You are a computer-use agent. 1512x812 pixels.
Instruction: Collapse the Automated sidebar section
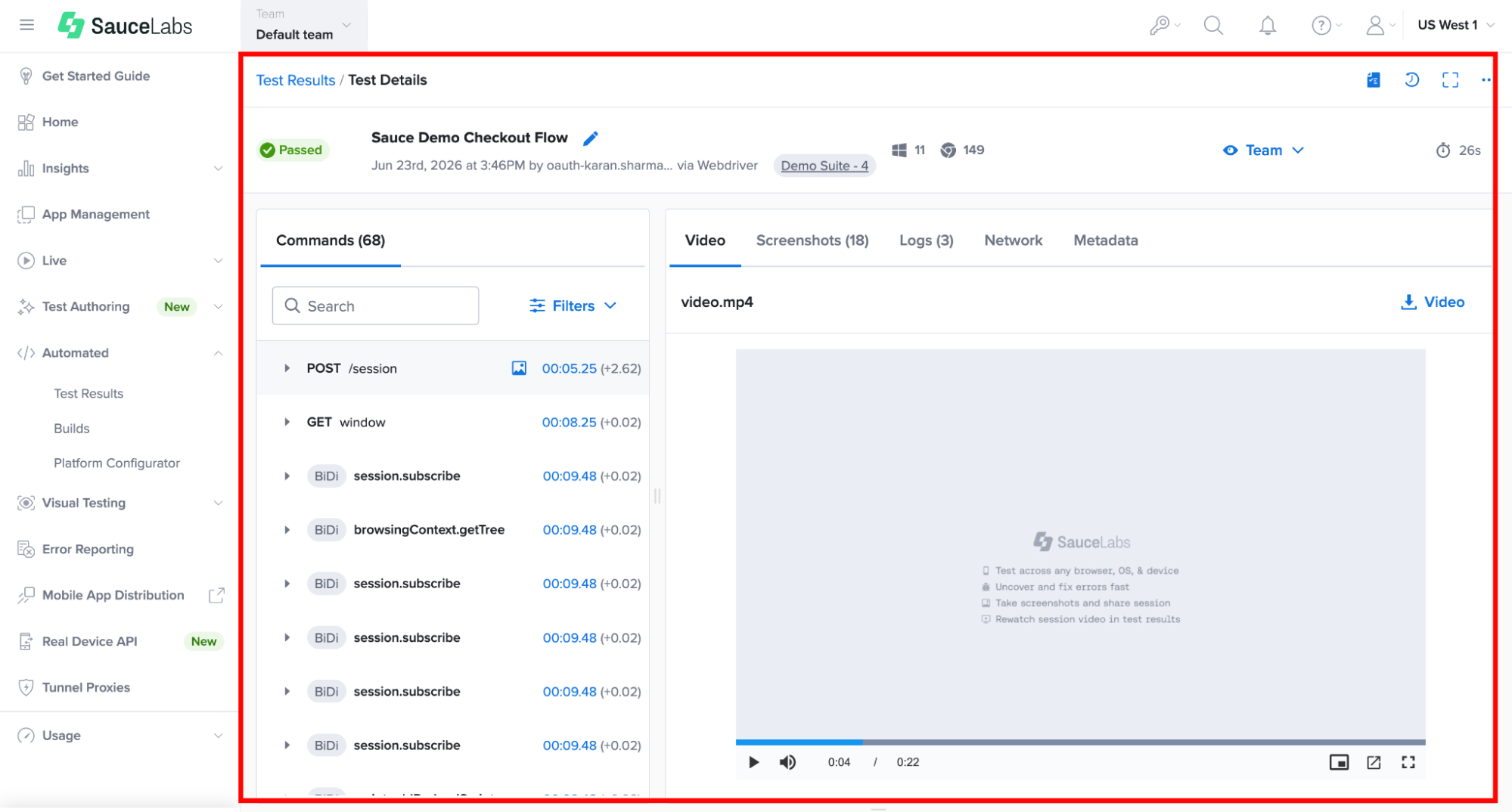[x=218, y=352]
